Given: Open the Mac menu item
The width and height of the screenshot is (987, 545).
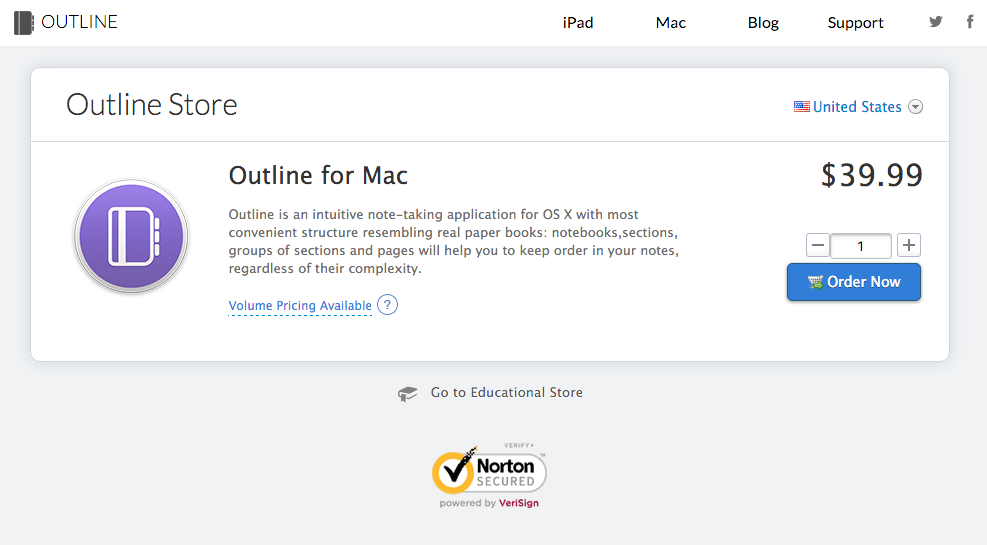Looking at the screenshot, I should coord(670,23).
